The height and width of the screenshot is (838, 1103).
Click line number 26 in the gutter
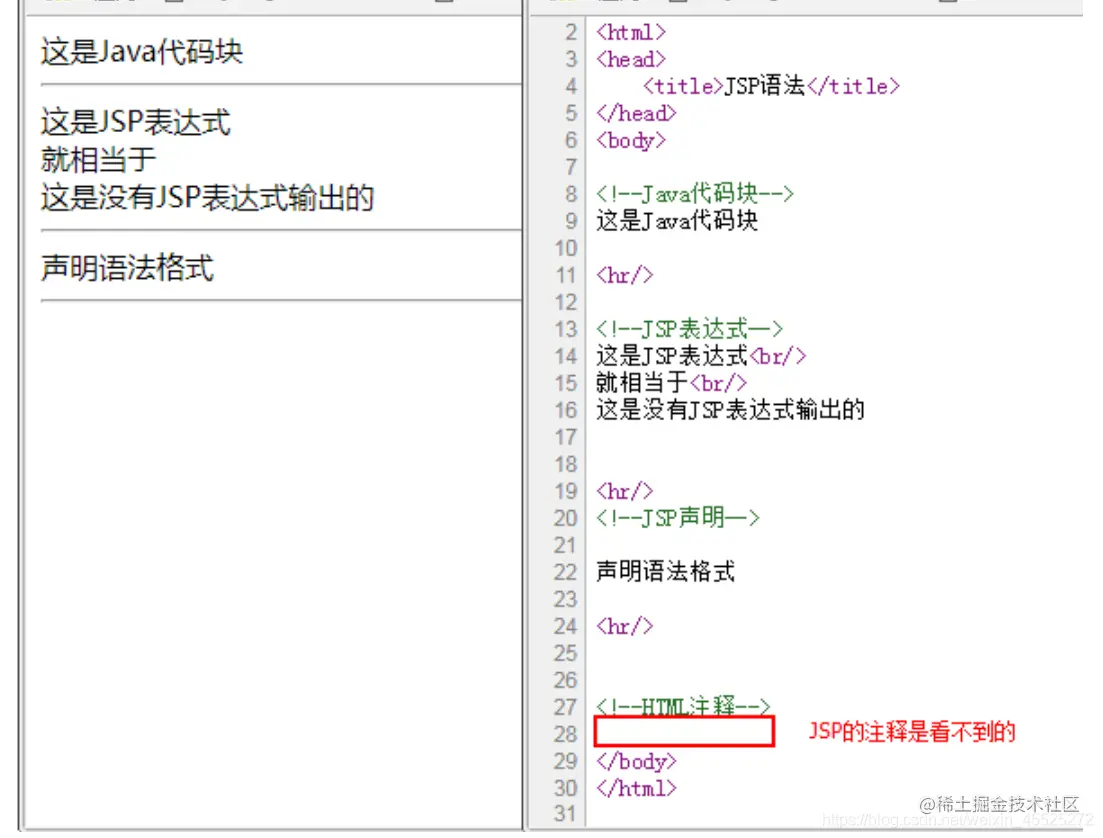566,680
